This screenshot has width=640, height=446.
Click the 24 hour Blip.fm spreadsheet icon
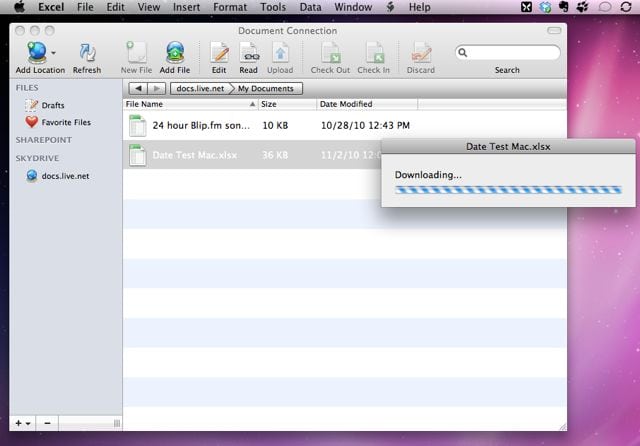pyautogui.click(x=138, y=126)
